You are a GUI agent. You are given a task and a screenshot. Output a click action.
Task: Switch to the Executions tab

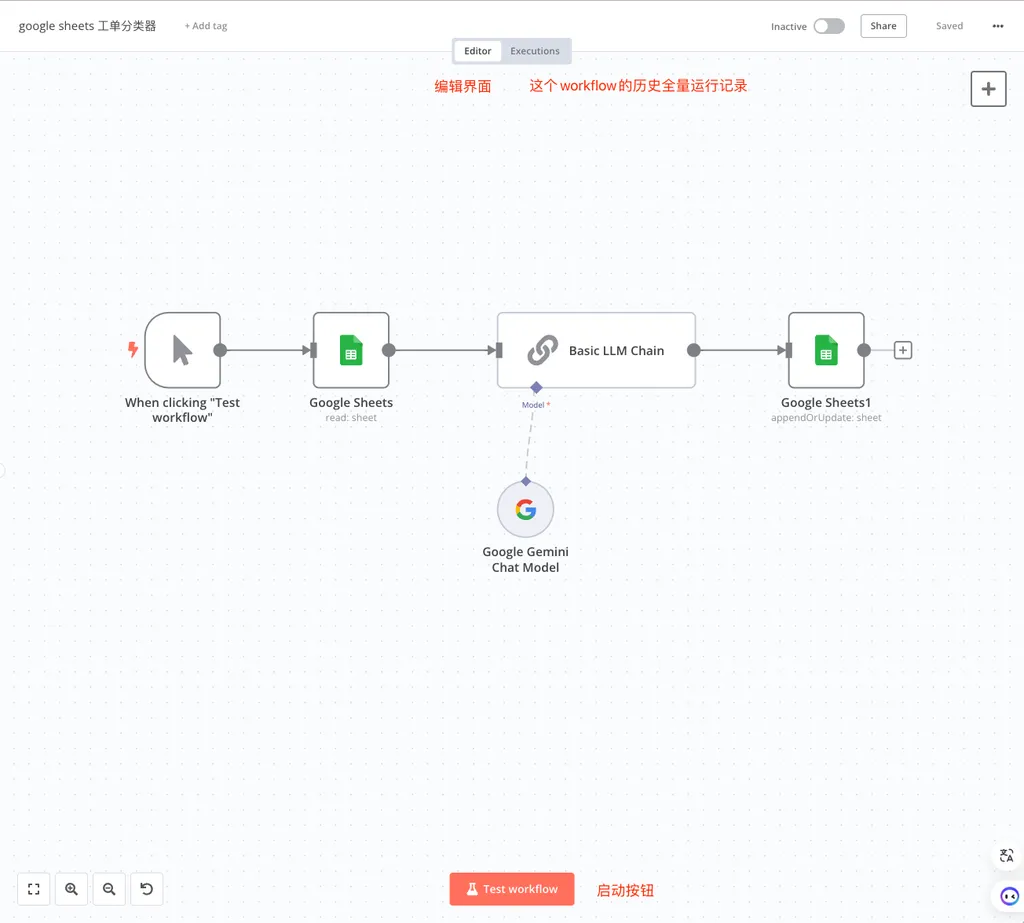[535, 51]
